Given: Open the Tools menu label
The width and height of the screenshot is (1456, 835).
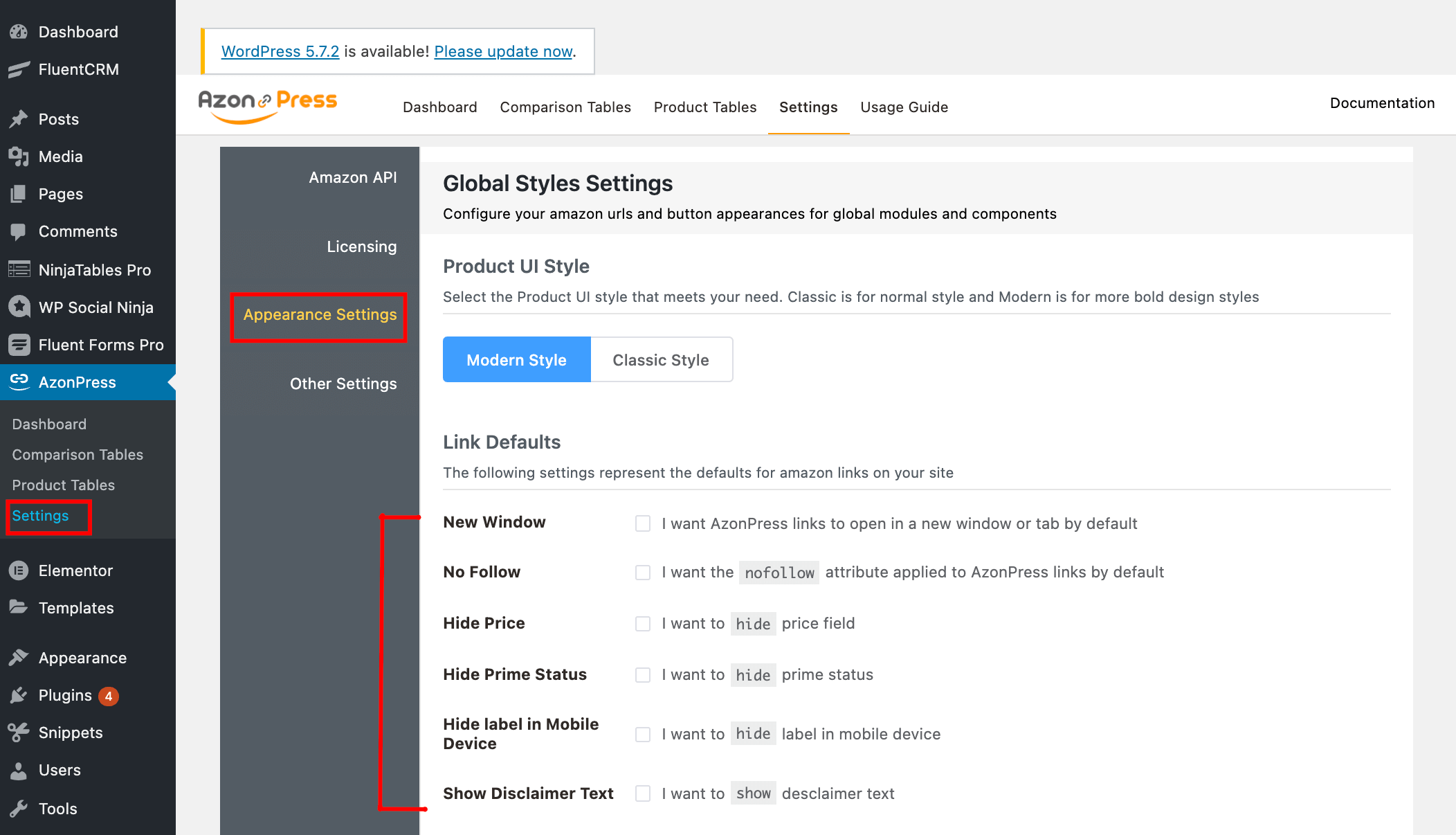Looking at the screenshot, I should [x=57, y=809].
